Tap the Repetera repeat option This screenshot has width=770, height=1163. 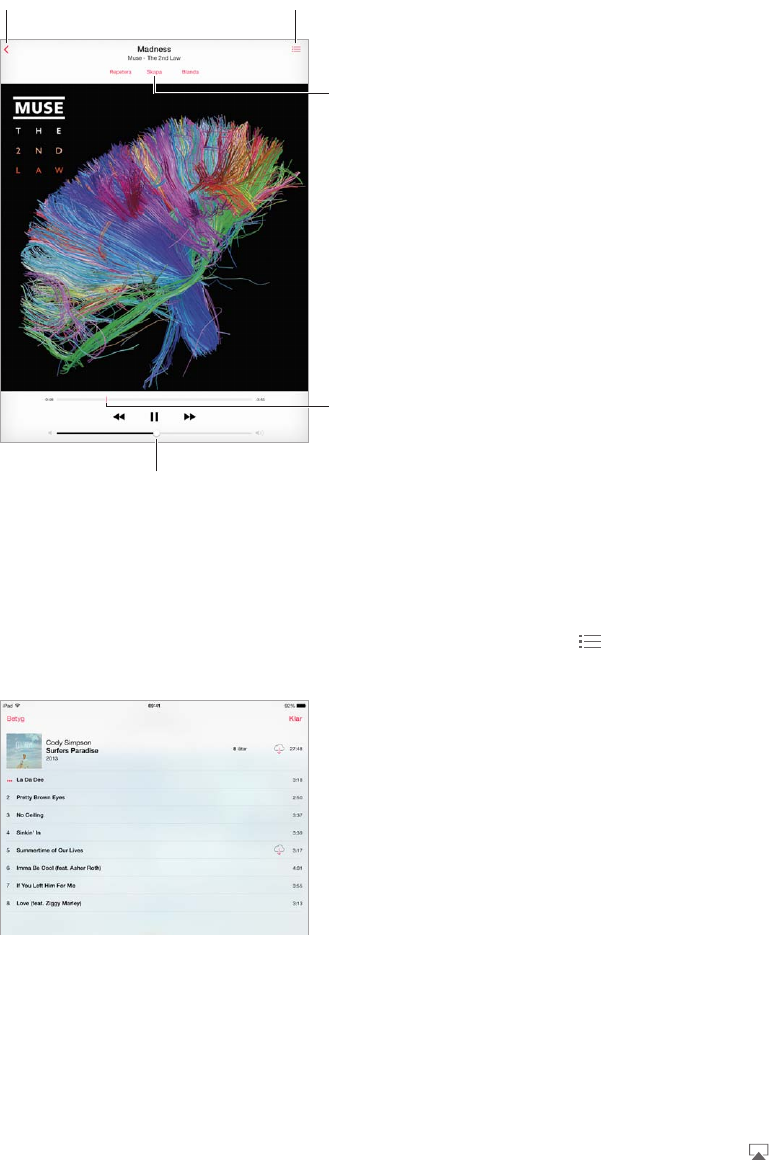tap(120, 72)
